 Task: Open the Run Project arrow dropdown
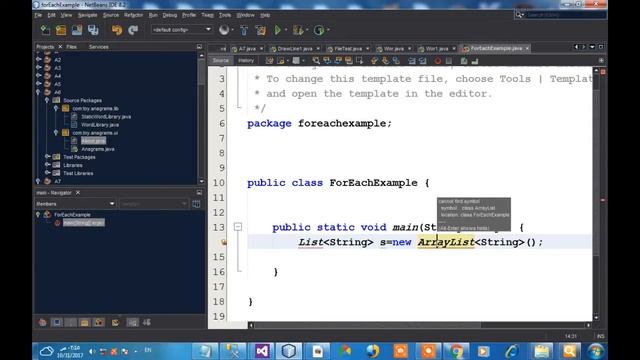[286, 30]
